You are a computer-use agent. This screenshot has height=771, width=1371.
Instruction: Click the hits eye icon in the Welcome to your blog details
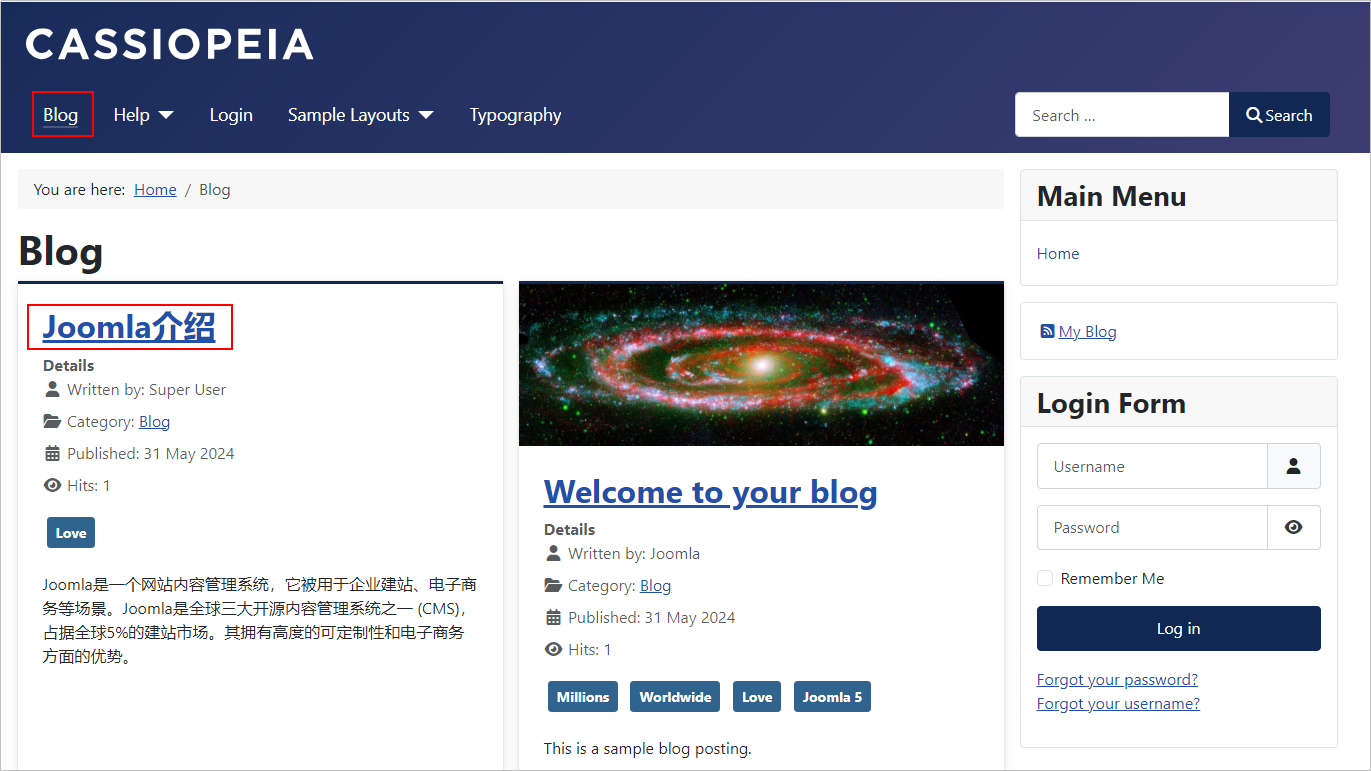[x=554, y=649]
